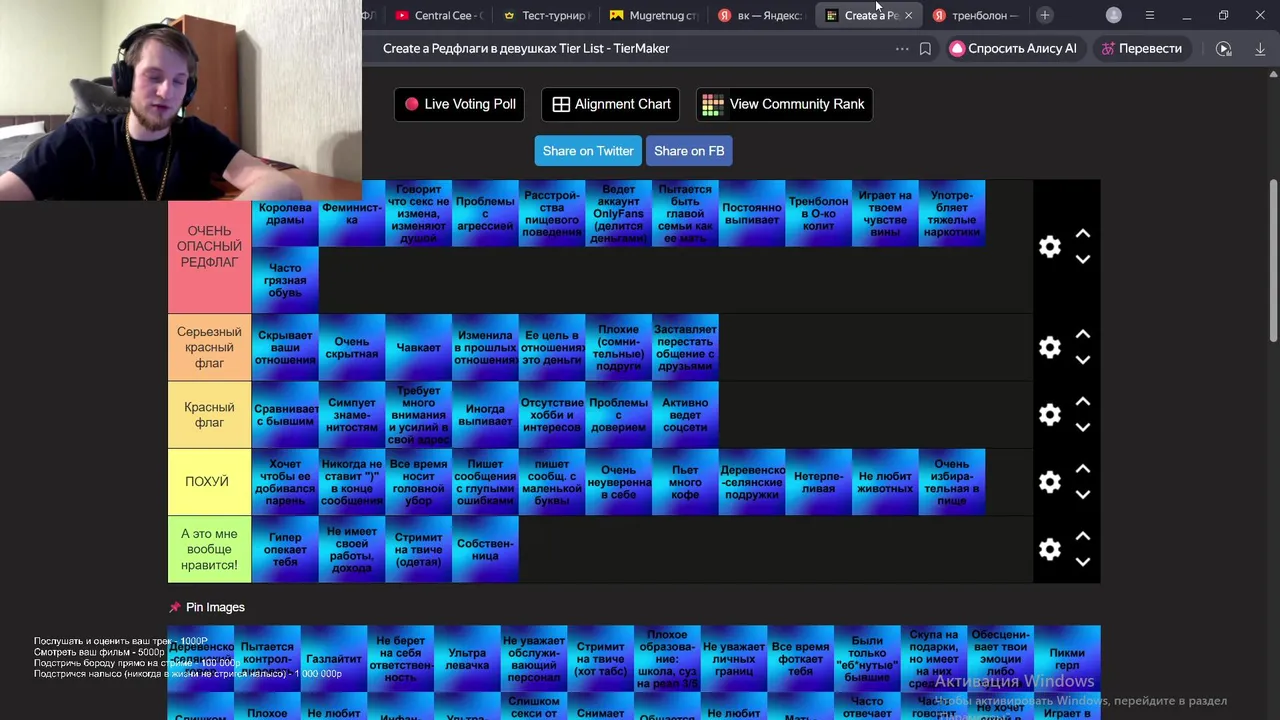Select the Постоянно выпивает tile
Viewport: 1280px width, 720px height.
[x=752, y=213]
